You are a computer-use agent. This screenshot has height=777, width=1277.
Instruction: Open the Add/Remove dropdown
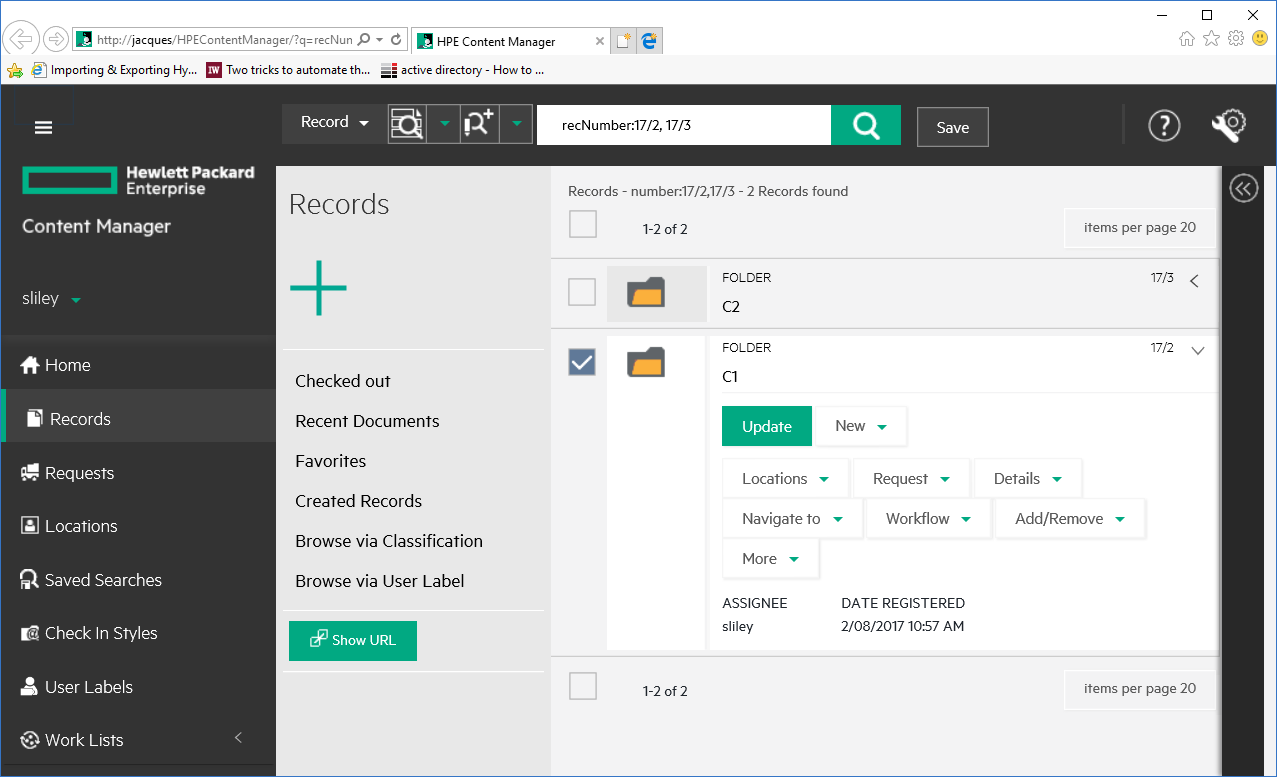point(1070,519)
